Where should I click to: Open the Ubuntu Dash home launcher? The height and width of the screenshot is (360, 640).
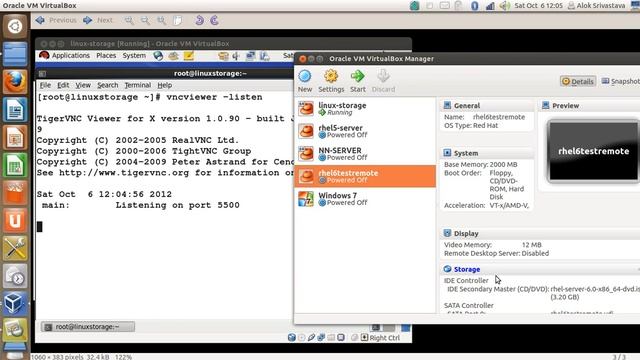pyautogui.click(x=15, y=27)
